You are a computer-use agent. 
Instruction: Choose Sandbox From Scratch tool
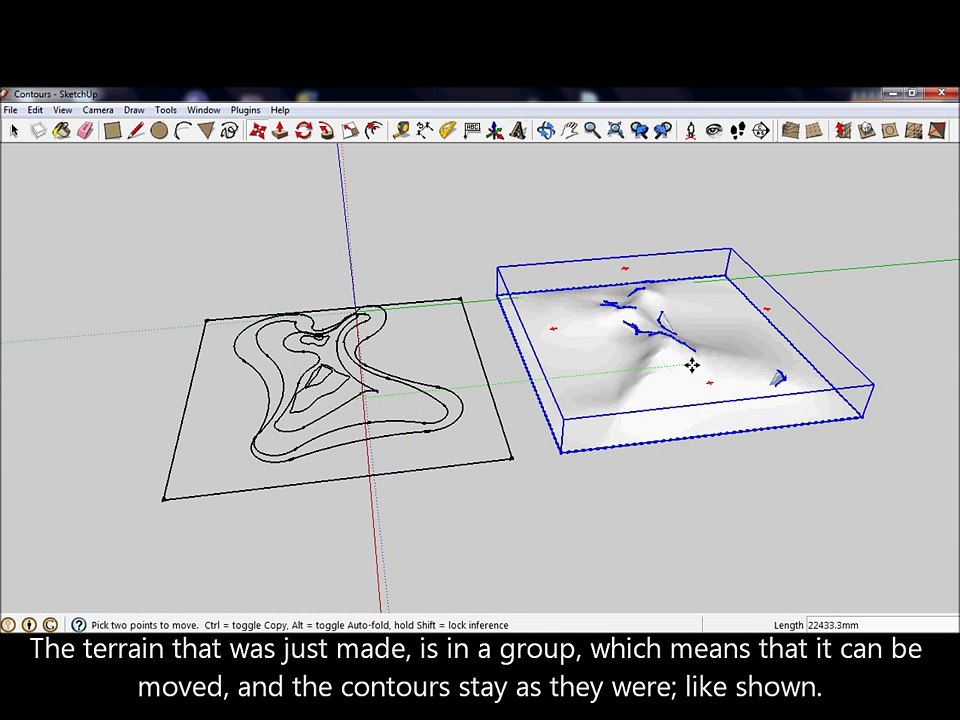click(814, 130)
